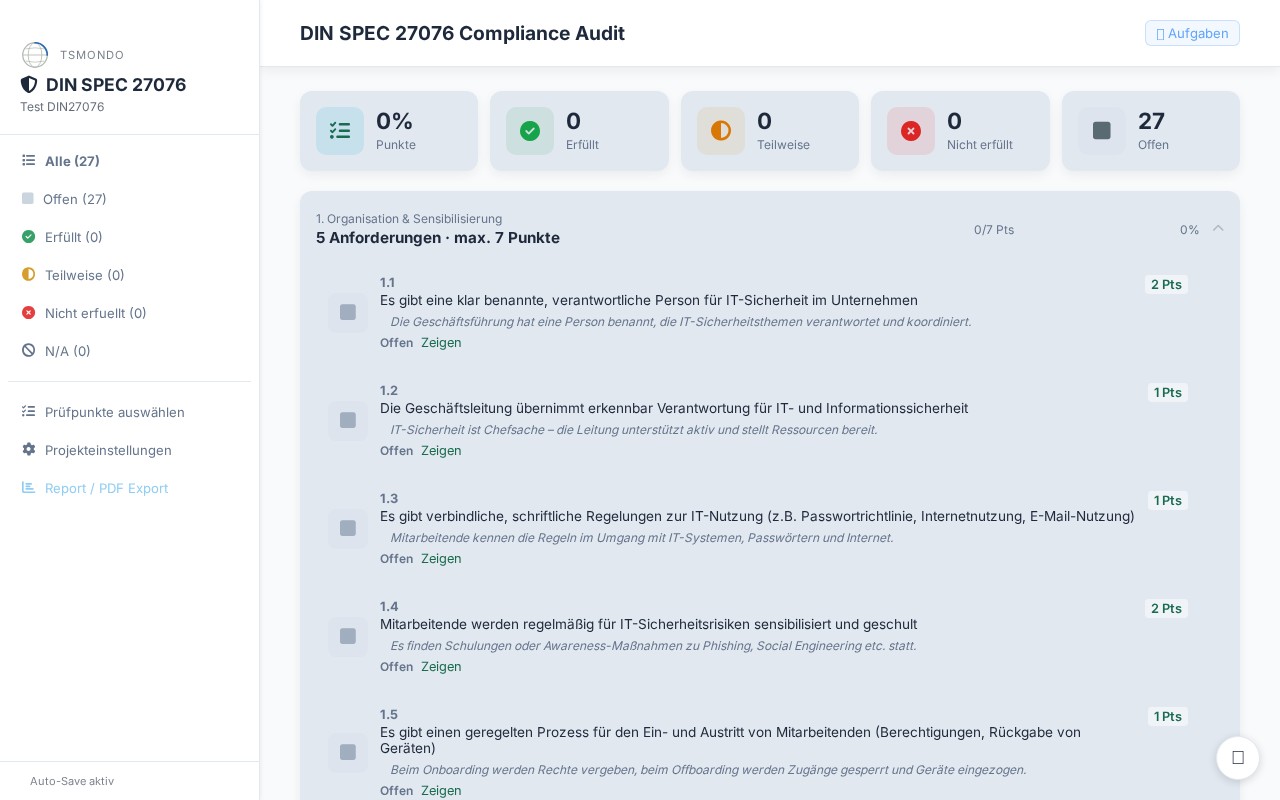Click the red X icon on Nicht erfüllt card
1280x800 pixels.
pos(911,131)
